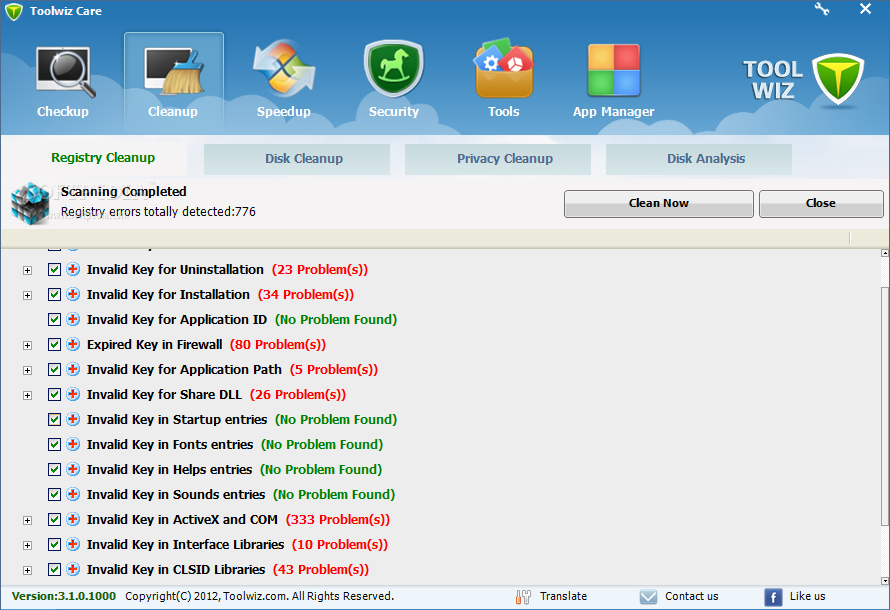The width and height of the screenshot is (890, 610).
Task: Switch to Registry Cleanup tab
Action: pos(103,158)
